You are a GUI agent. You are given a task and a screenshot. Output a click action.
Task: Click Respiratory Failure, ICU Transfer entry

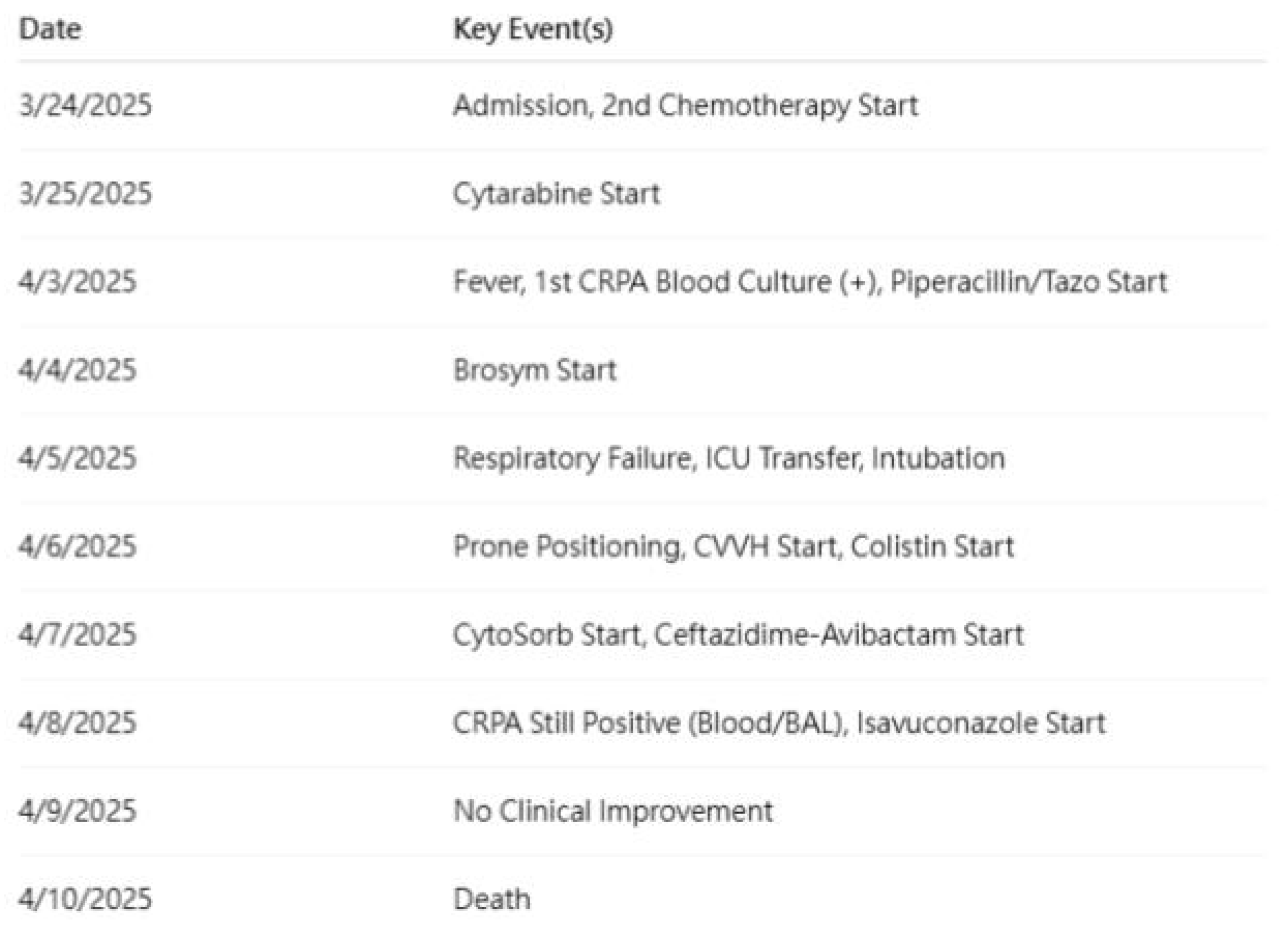[x=728, y=458]
